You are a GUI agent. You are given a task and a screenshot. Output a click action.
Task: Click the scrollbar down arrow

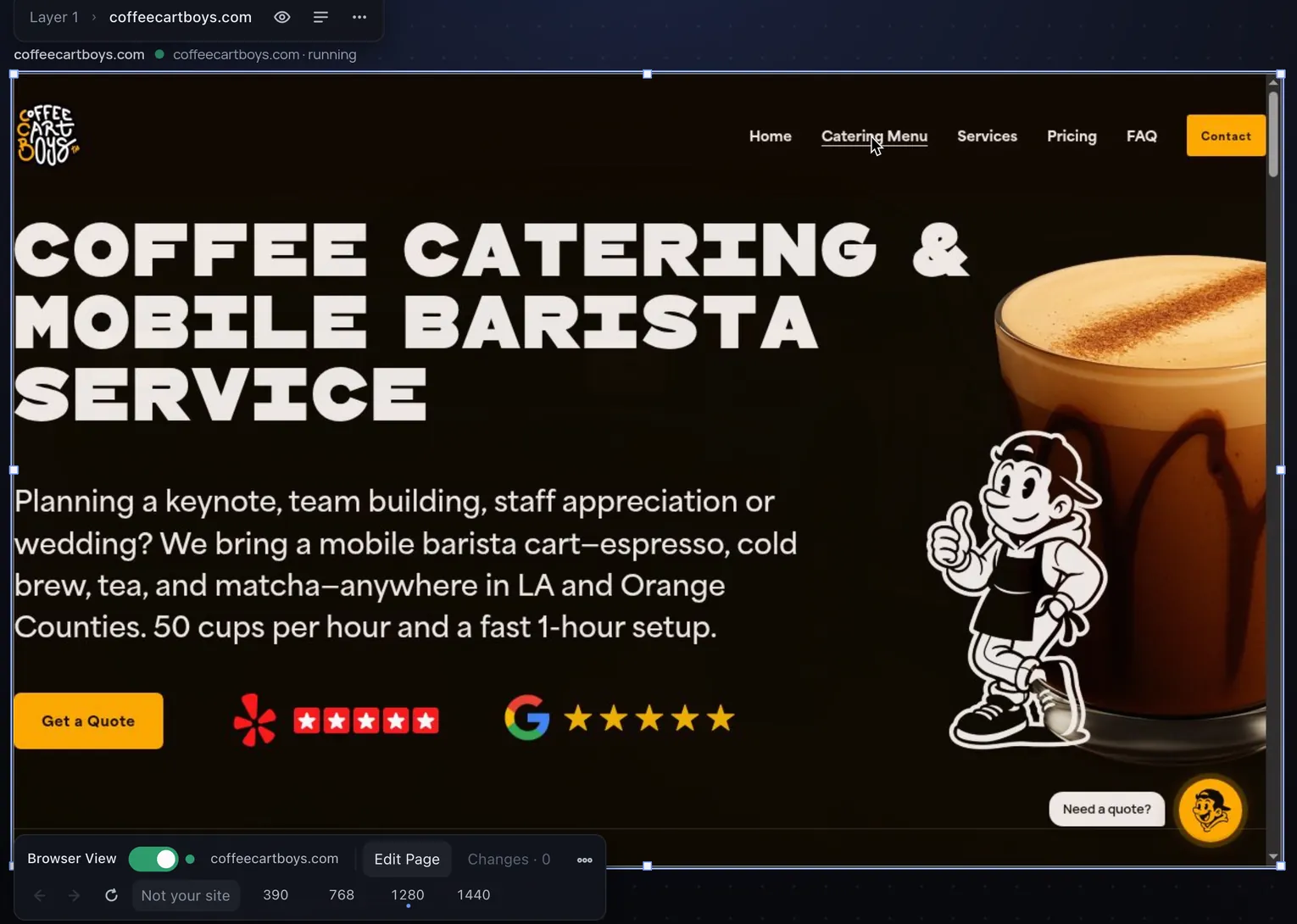click(x=1273, y=857)
